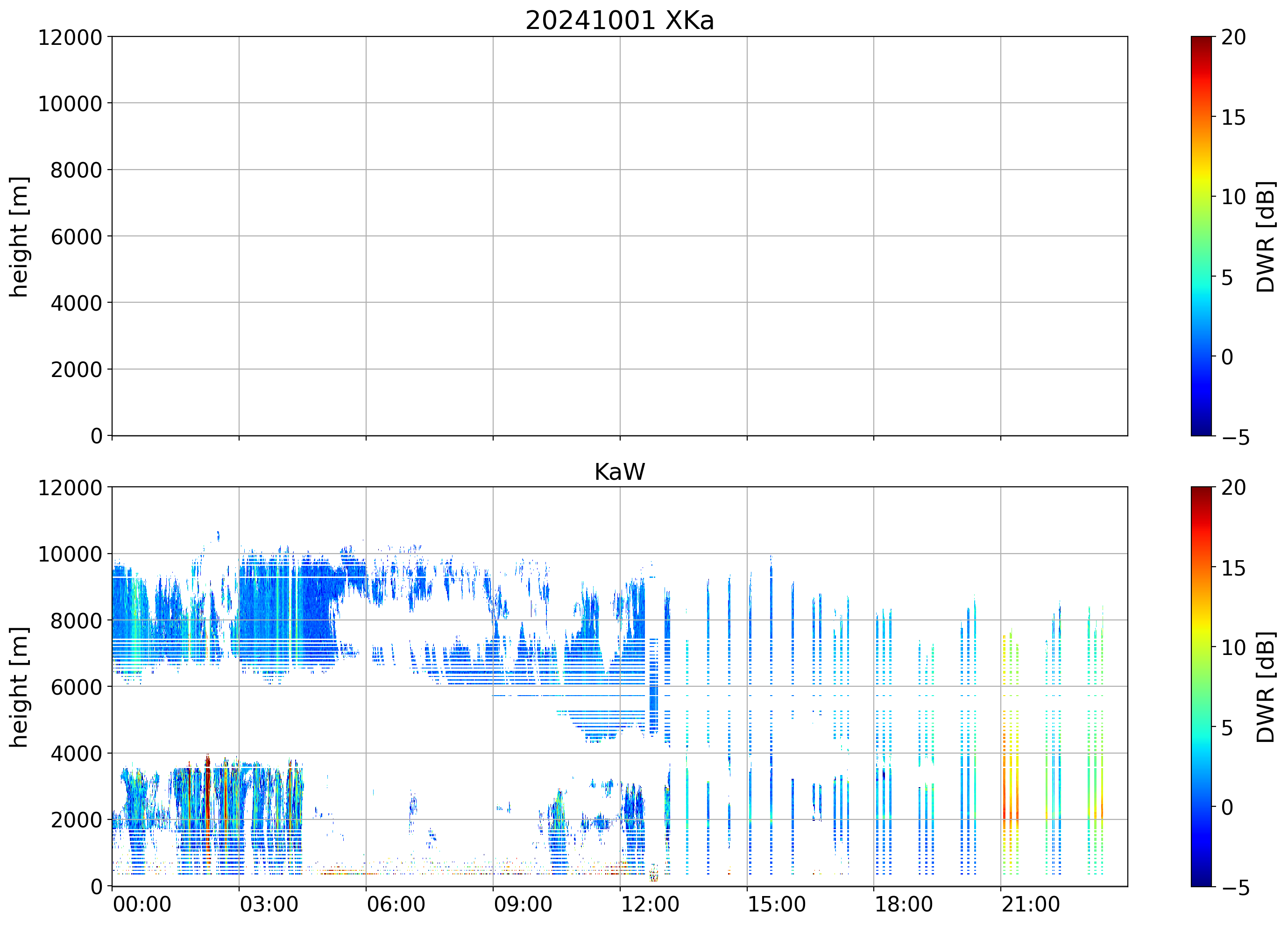Click the '00:00' time tick label
1288x925 pixels.
tap(142, 904)
